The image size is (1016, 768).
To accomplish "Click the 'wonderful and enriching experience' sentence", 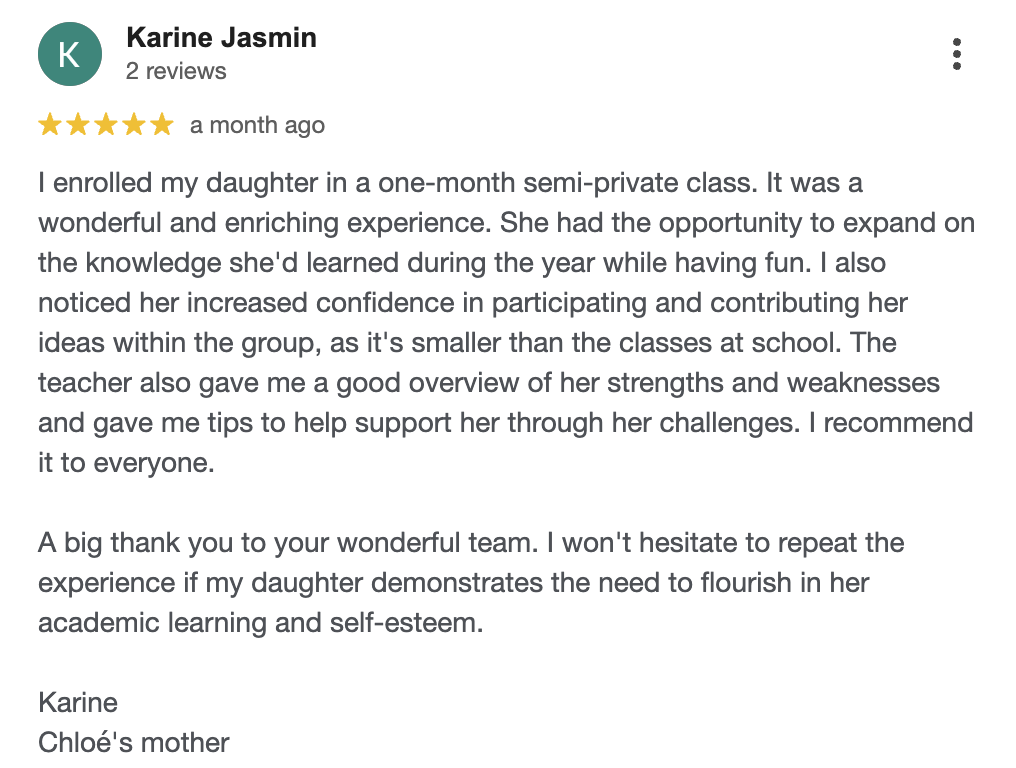I will click(x=264, y=223).
